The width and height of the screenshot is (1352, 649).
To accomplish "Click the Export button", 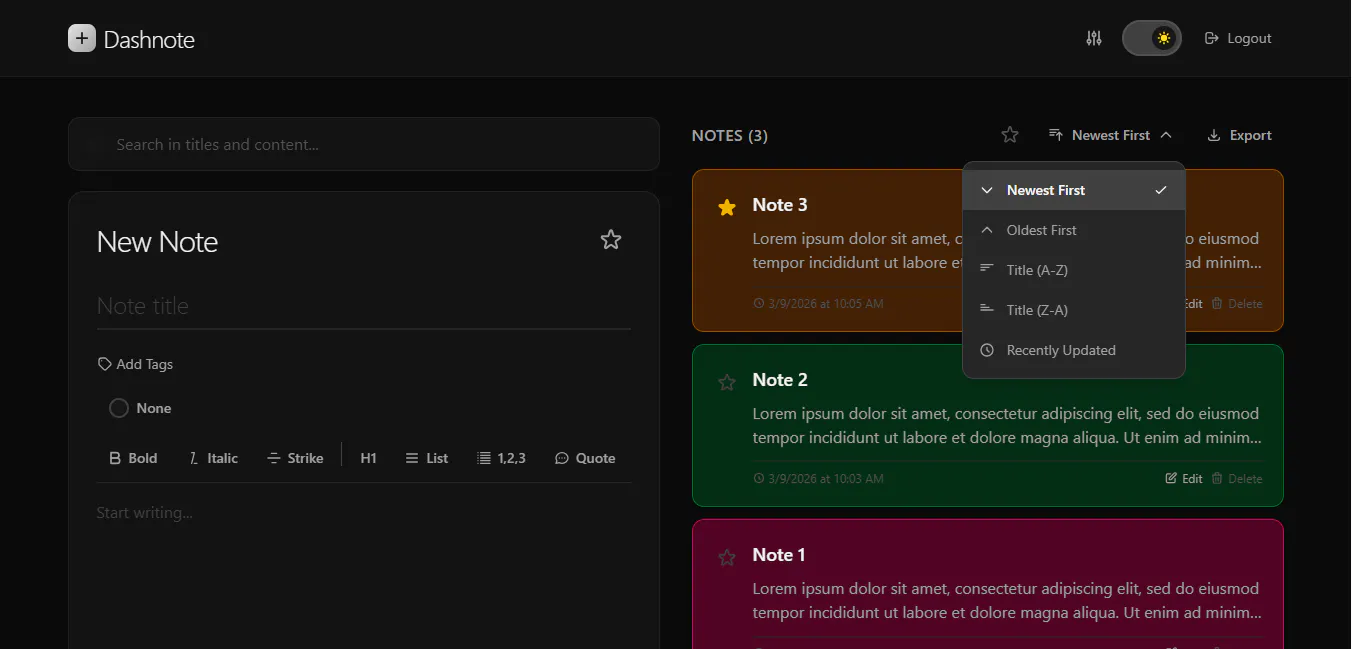I will pos(1240,135).
